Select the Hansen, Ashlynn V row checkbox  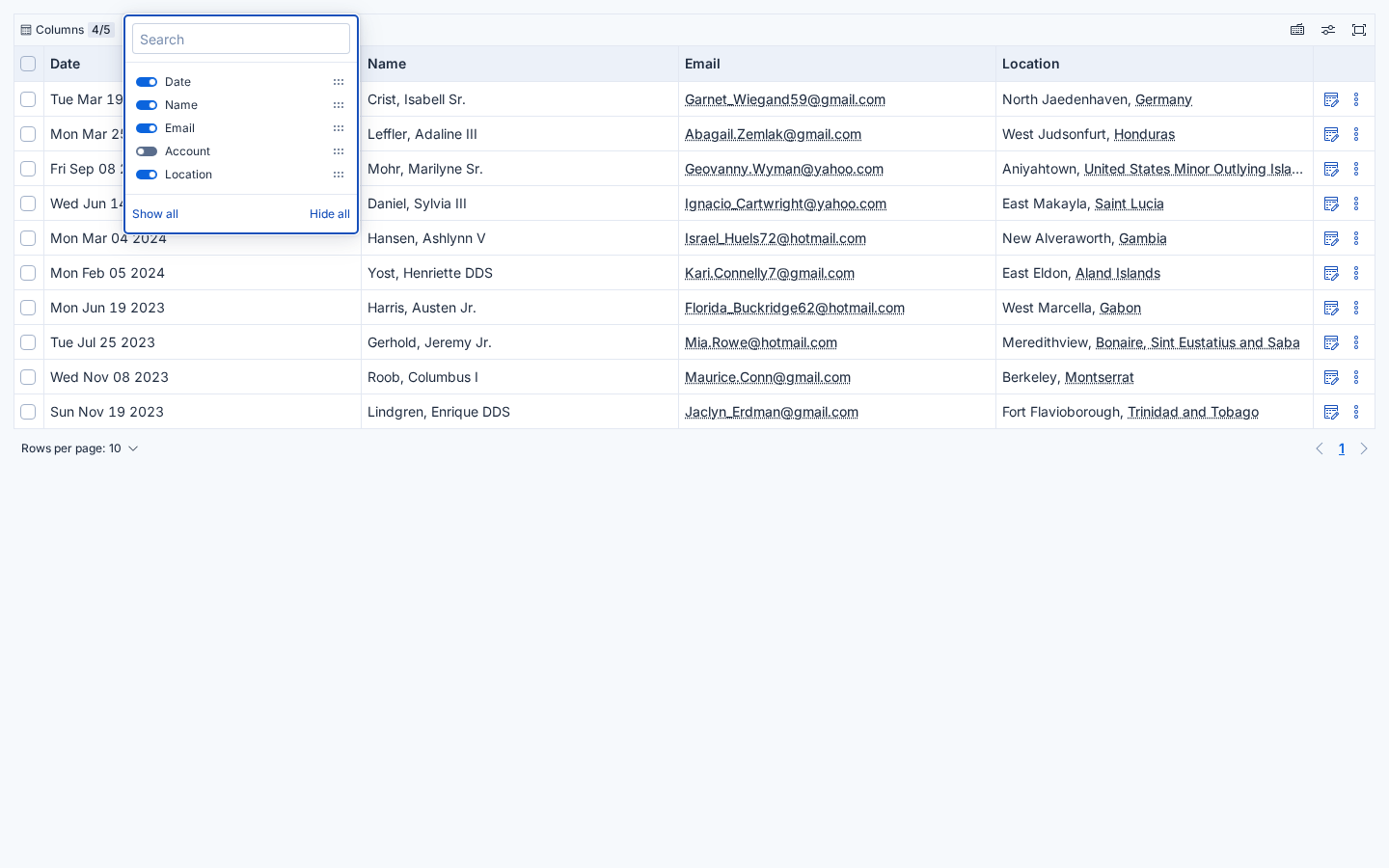(x=28, y=238)
